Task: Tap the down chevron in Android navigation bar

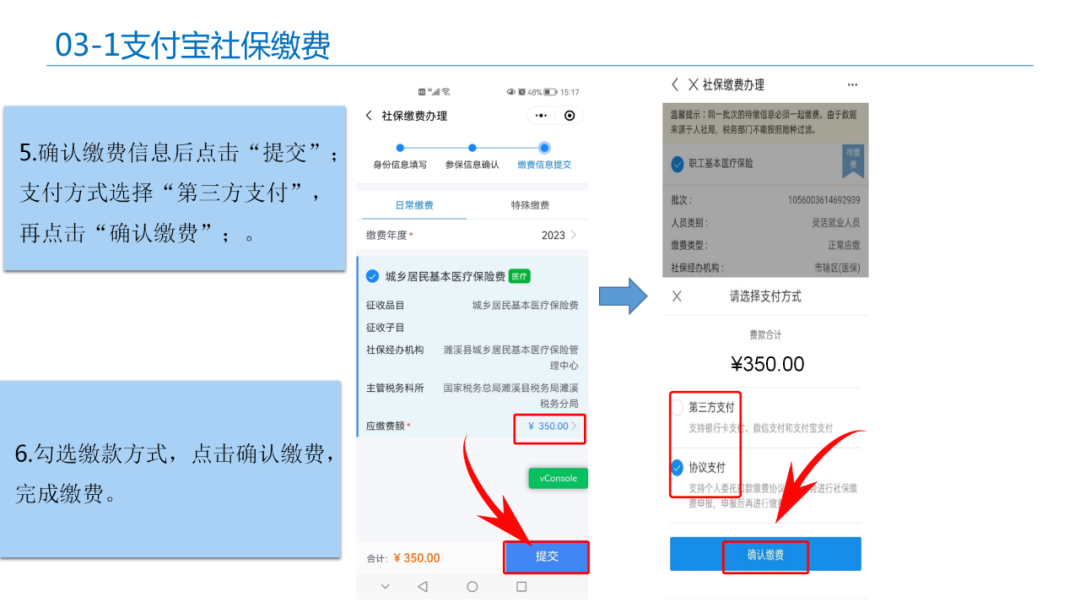Action: point(385,587)
